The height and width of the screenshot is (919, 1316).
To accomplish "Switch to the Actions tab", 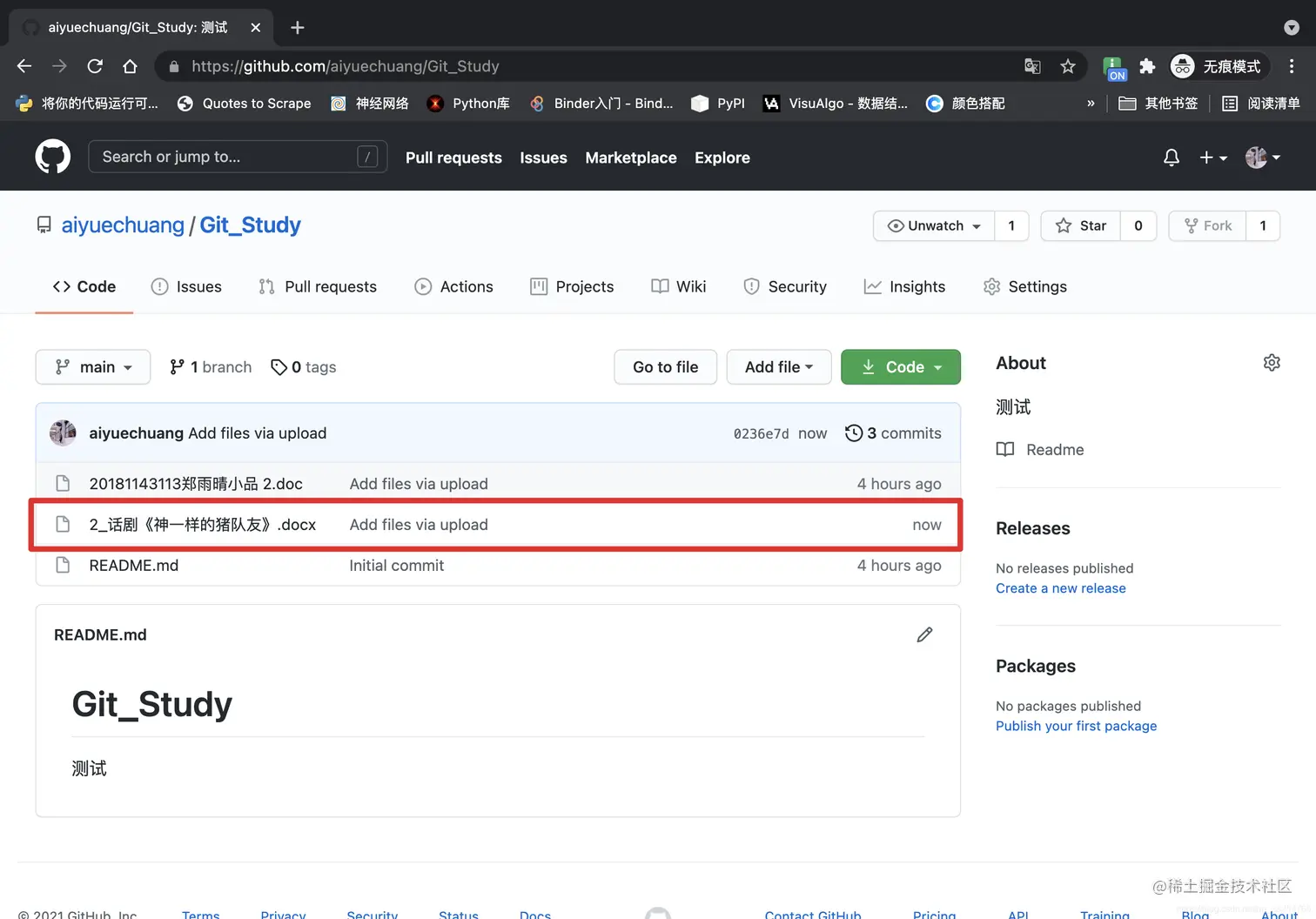I will pyautogui.click(x=453, y=287).
